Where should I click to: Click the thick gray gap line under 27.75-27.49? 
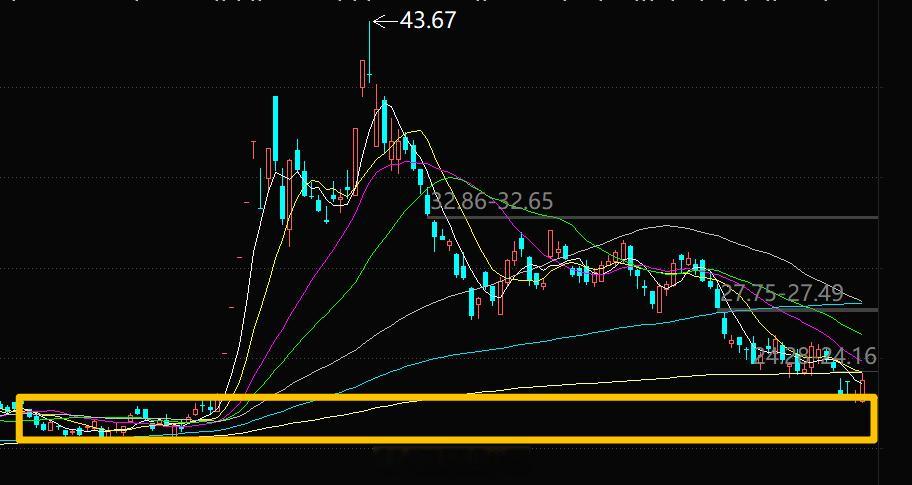click(800, 309)
